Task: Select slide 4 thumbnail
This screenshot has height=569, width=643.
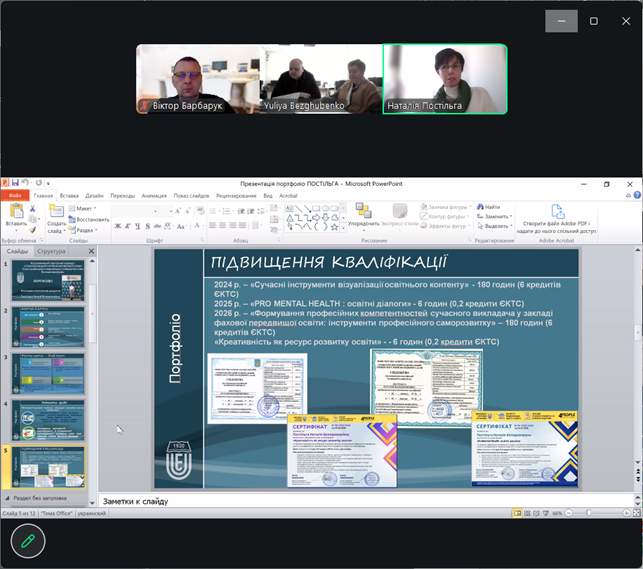Action: point(48,421)
